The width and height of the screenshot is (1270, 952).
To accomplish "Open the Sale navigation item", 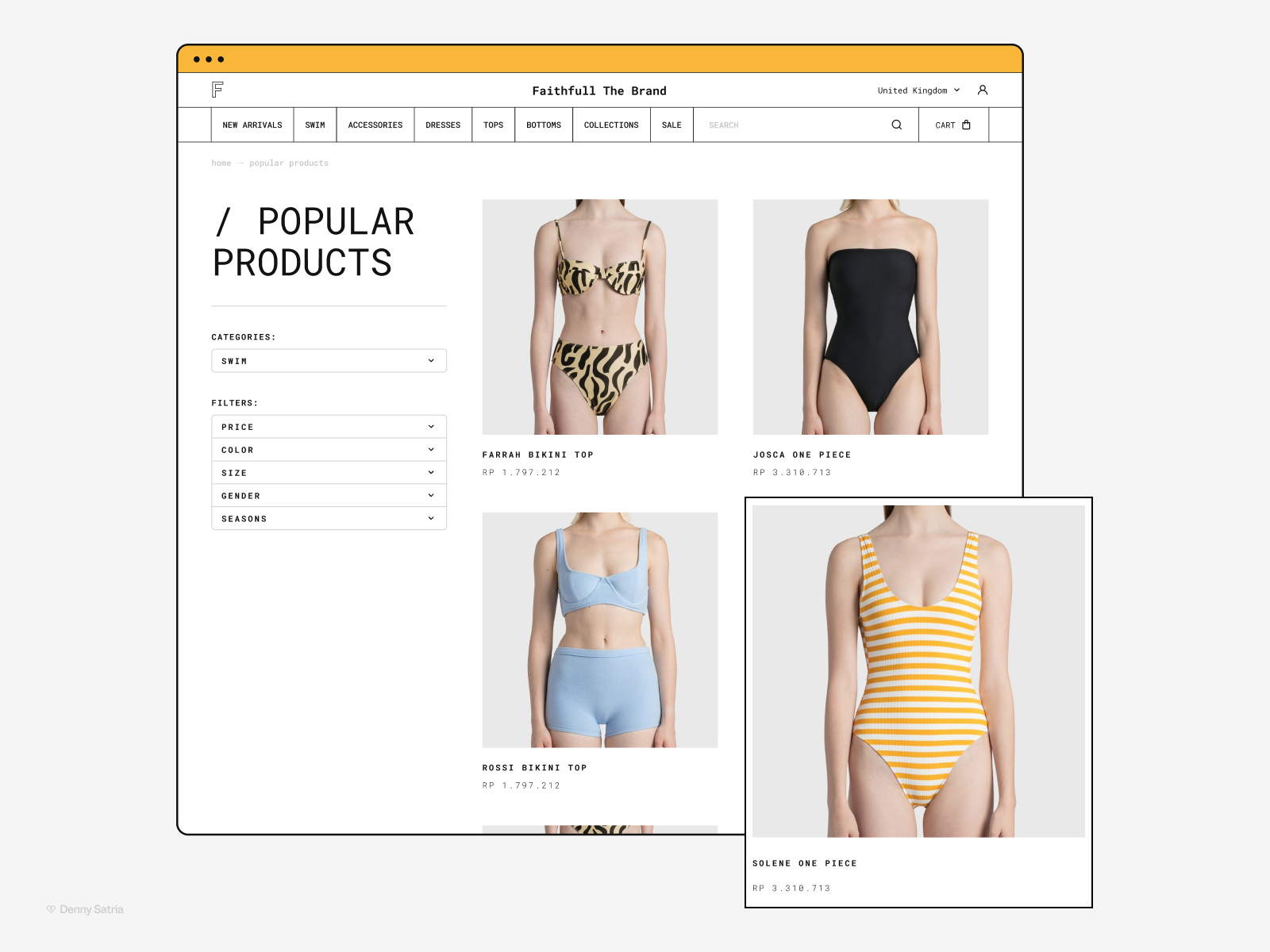I will coord(672,125).
